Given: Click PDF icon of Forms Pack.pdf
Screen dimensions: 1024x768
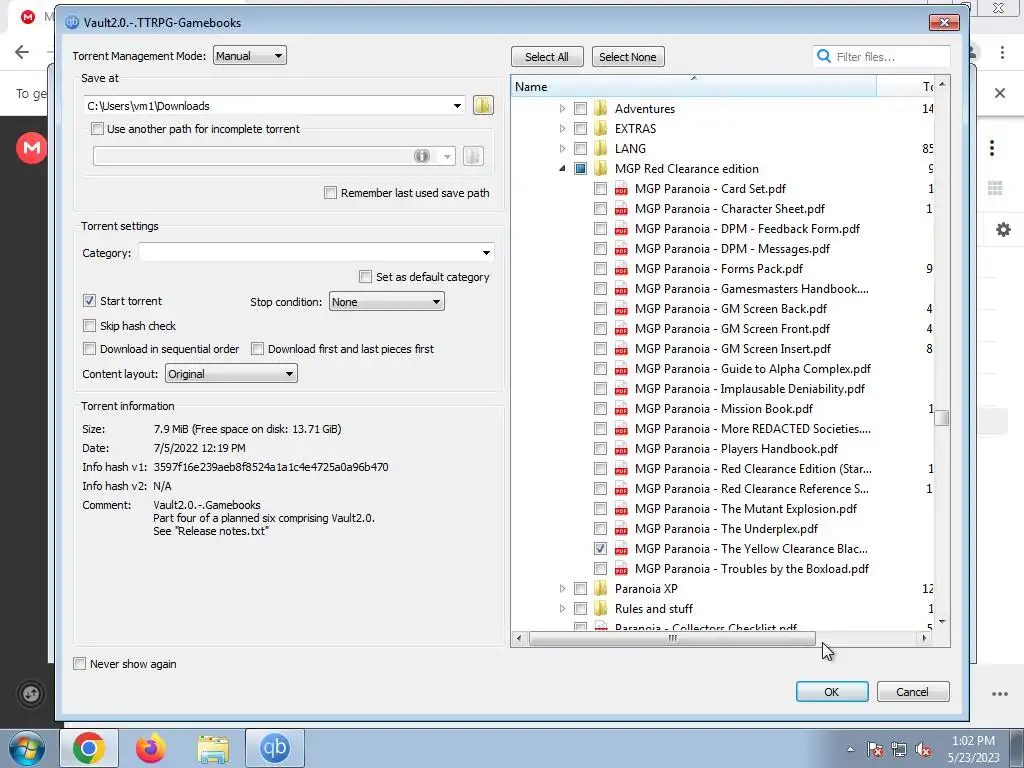Looking at the screenshot, I should pyautogui.click(x=620, y=268).
